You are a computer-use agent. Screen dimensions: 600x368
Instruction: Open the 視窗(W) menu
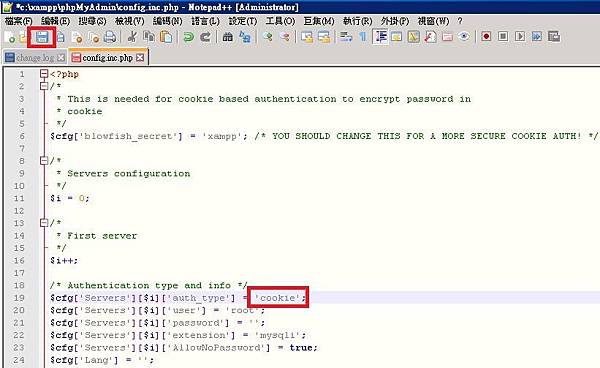[x=433, y=21]
